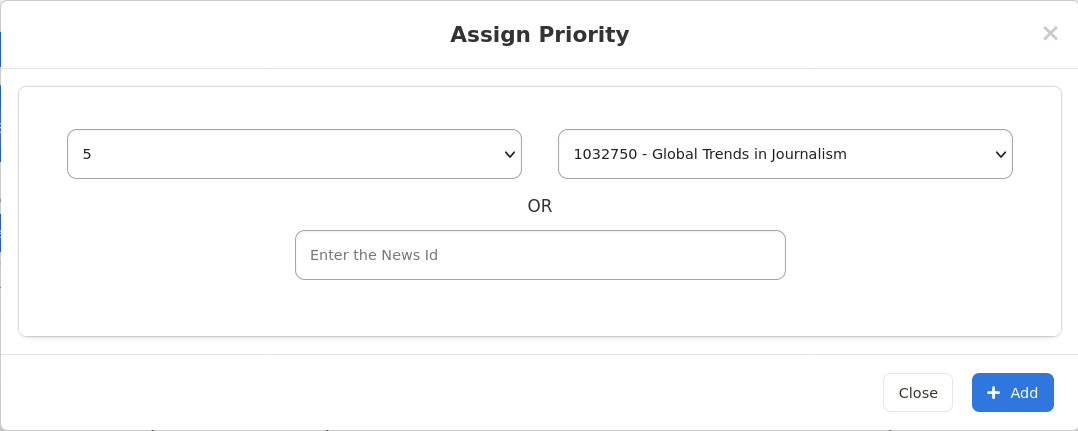Open the Global Trends in Journalism dropdown
This screenshot has height=431, width=1078.
(785, 154)
